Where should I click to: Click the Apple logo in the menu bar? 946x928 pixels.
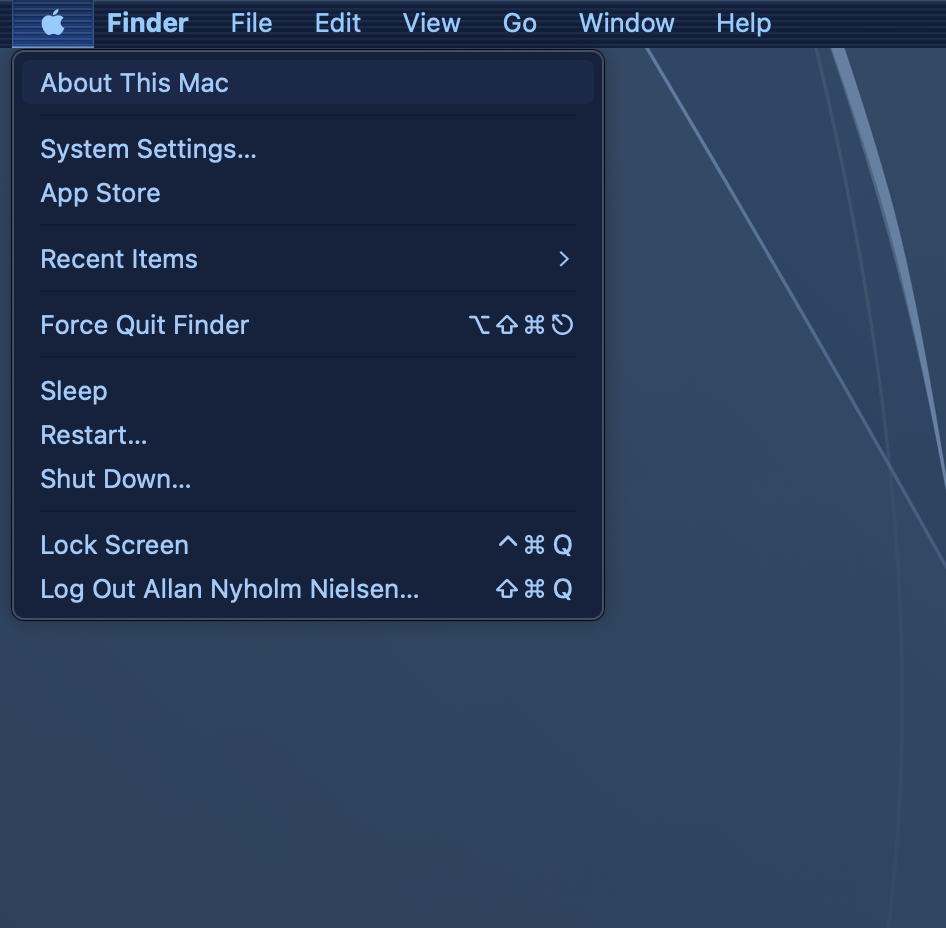coord(53,24)
